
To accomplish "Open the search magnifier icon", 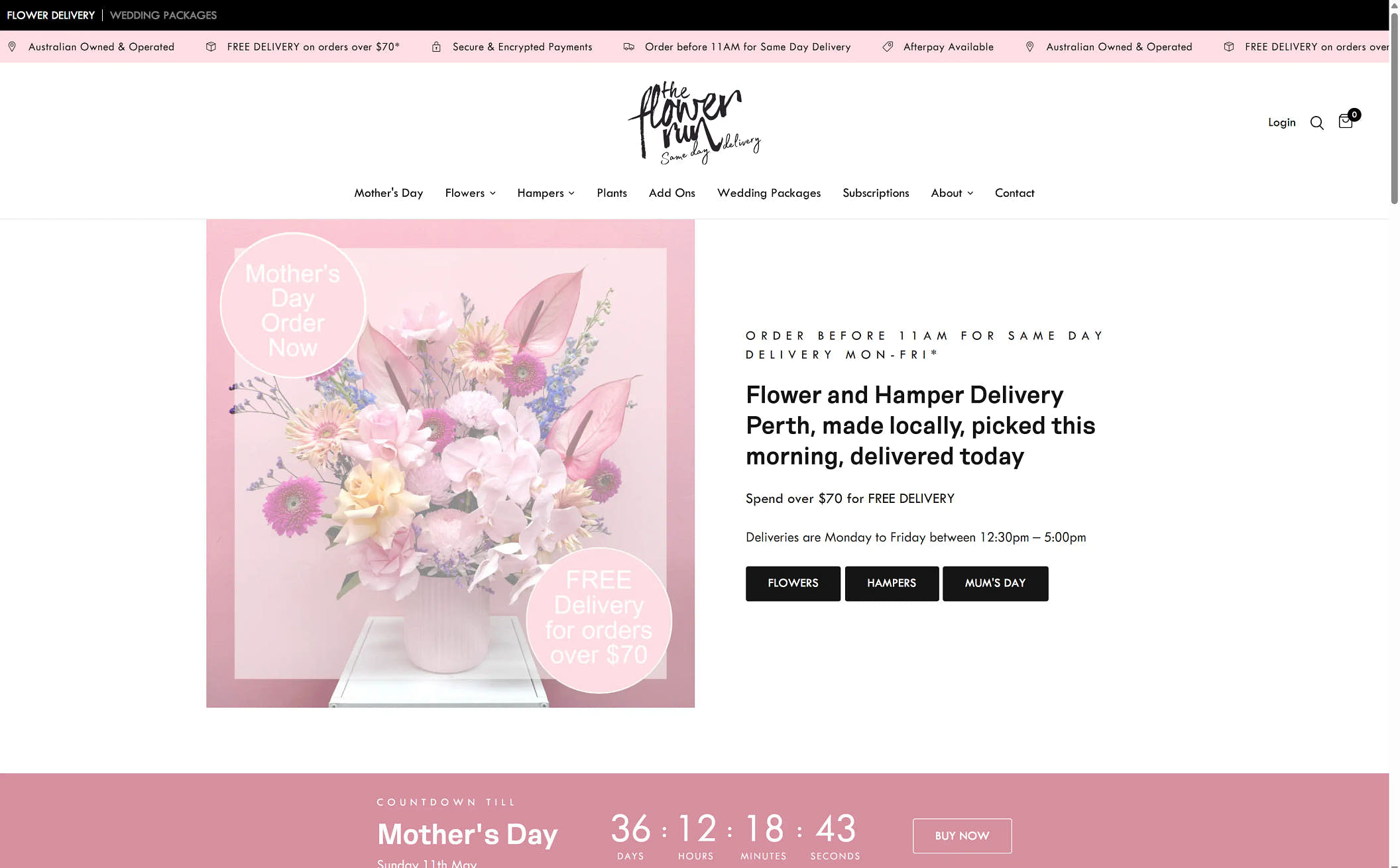I will click(1316, 123).
